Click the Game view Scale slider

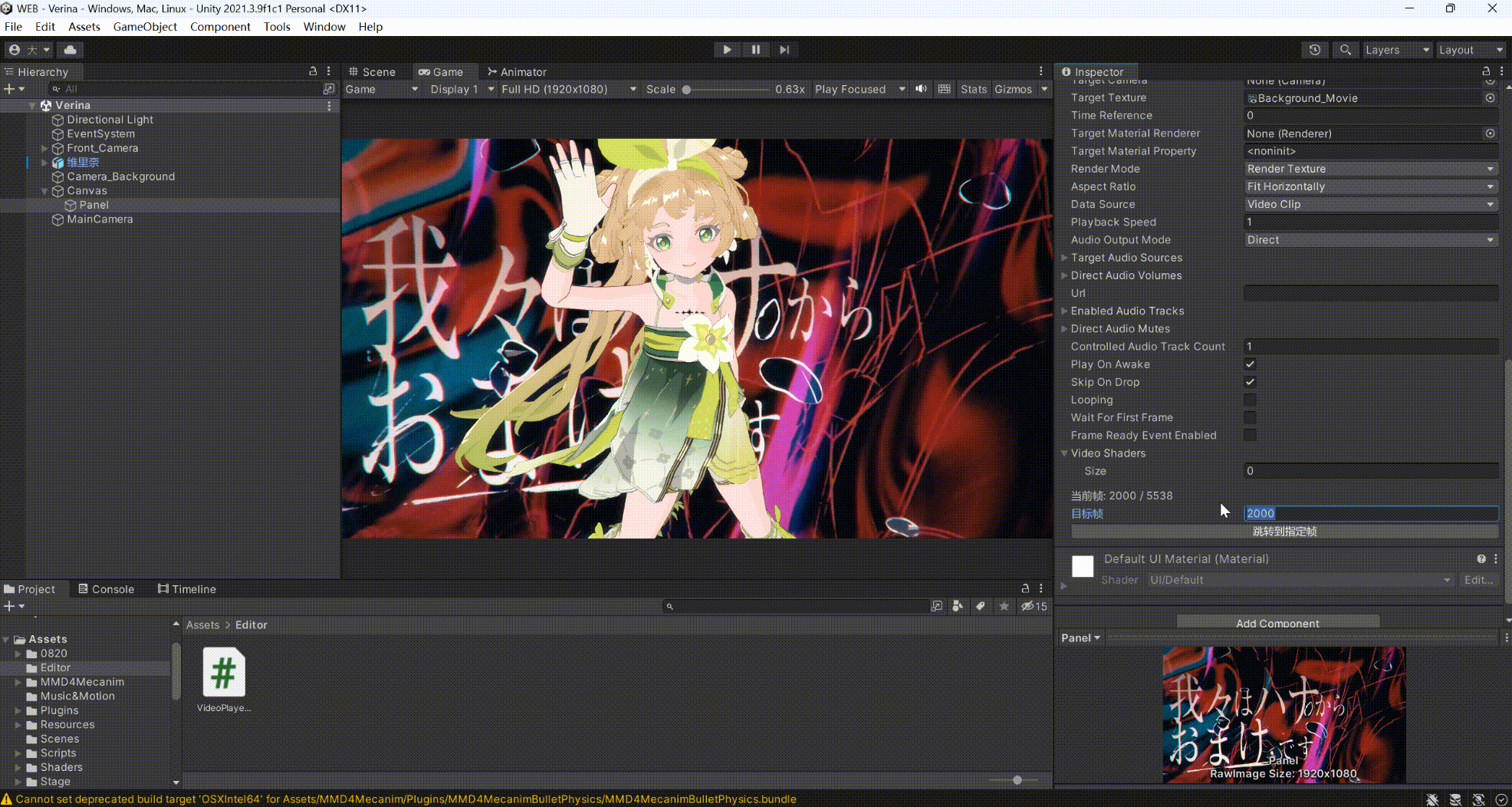[726, 90]
